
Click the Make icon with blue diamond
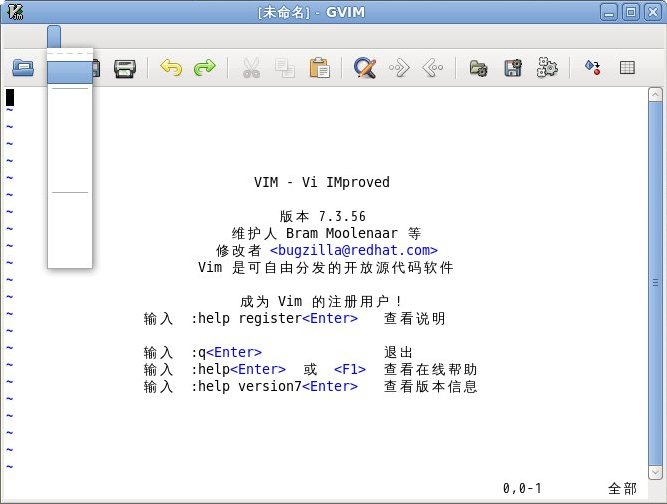click(x=593, y=68)
